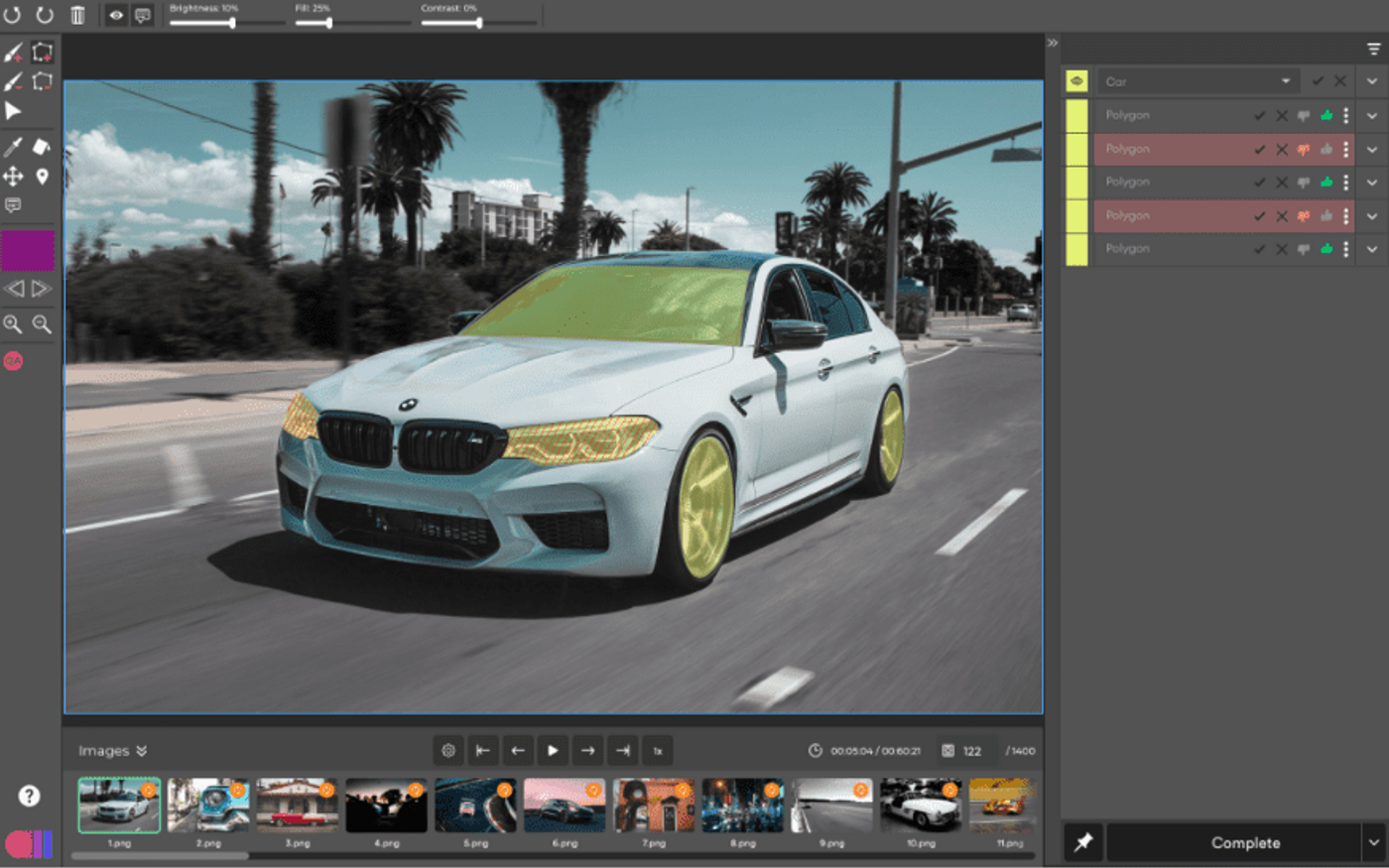Open three-dot menu on fifth Polygon
1389x868 pixels.
(x=1346, y=249)
